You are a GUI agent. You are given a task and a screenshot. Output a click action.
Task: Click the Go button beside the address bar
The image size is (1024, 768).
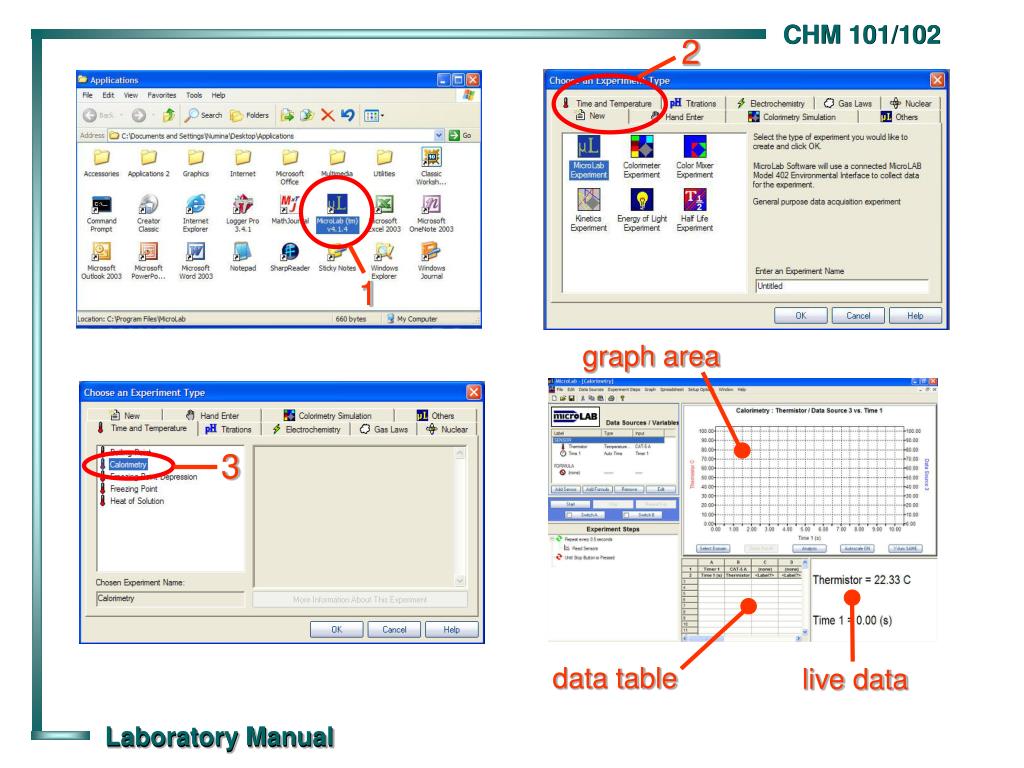[460, 135]
